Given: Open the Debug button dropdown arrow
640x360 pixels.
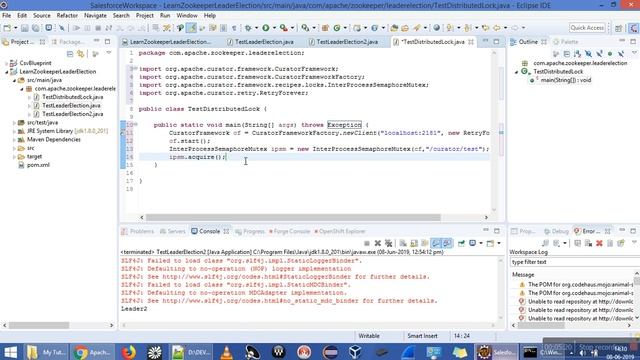Looking at the screenshot, I should point(256,28).
